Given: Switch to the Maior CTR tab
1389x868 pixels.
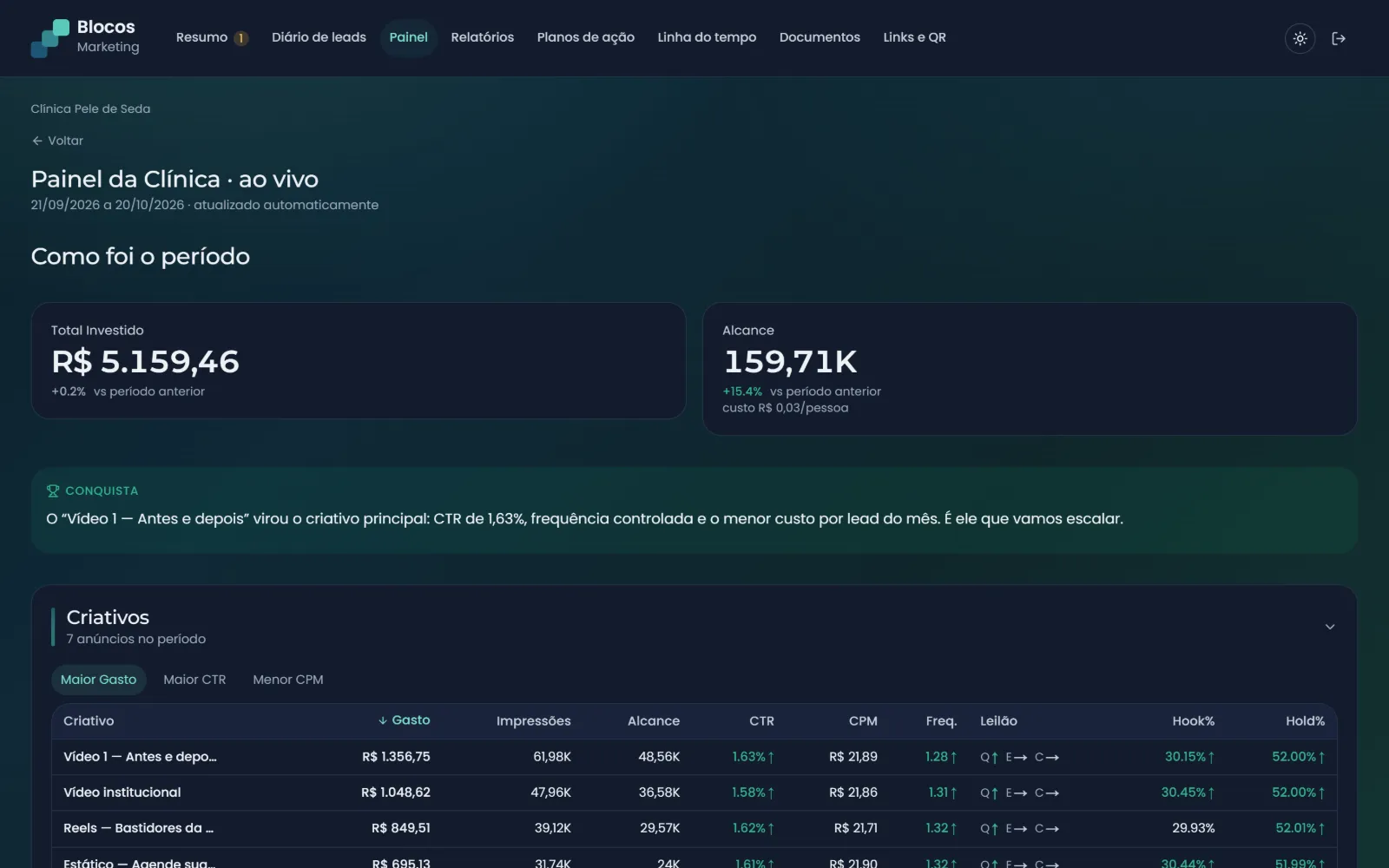Looking at the screenshot, I should point(194,680).
